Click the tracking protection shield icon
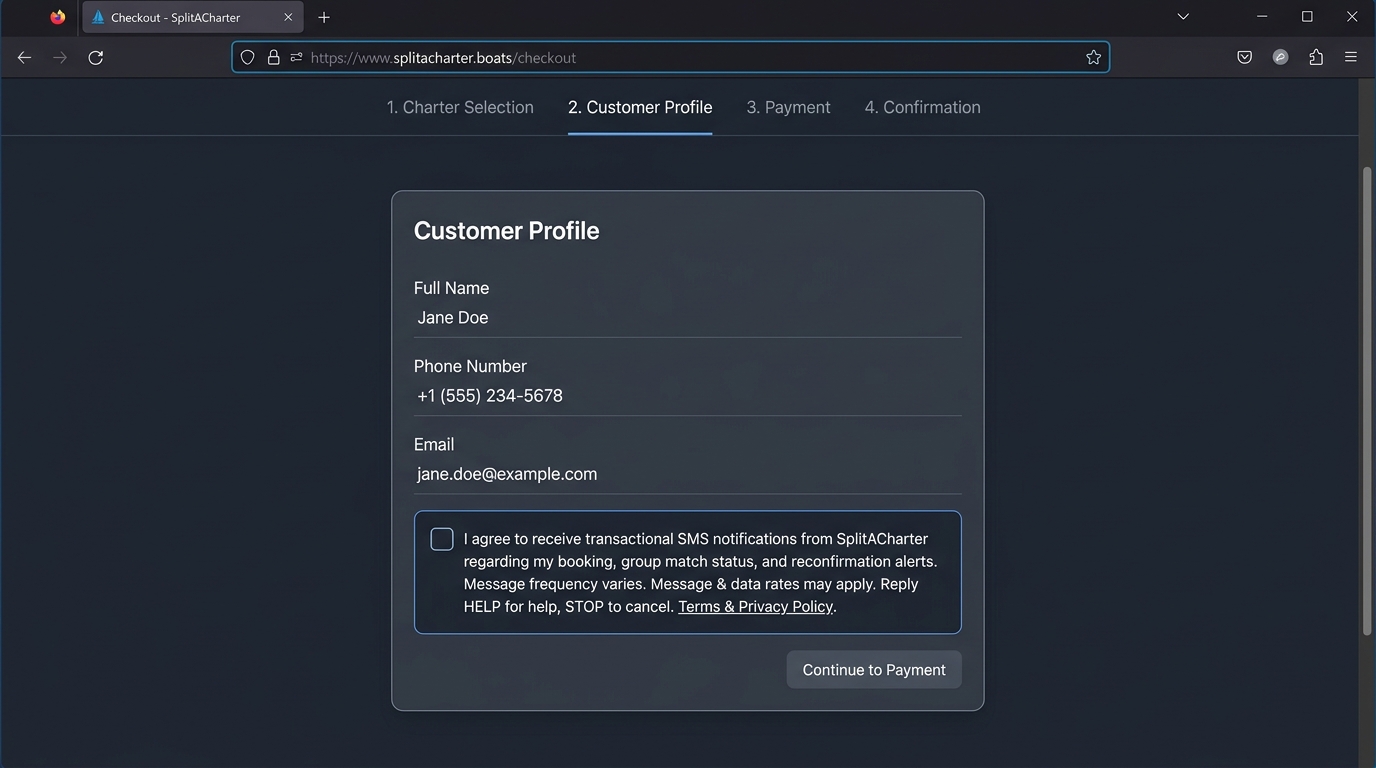 [248, 58]
